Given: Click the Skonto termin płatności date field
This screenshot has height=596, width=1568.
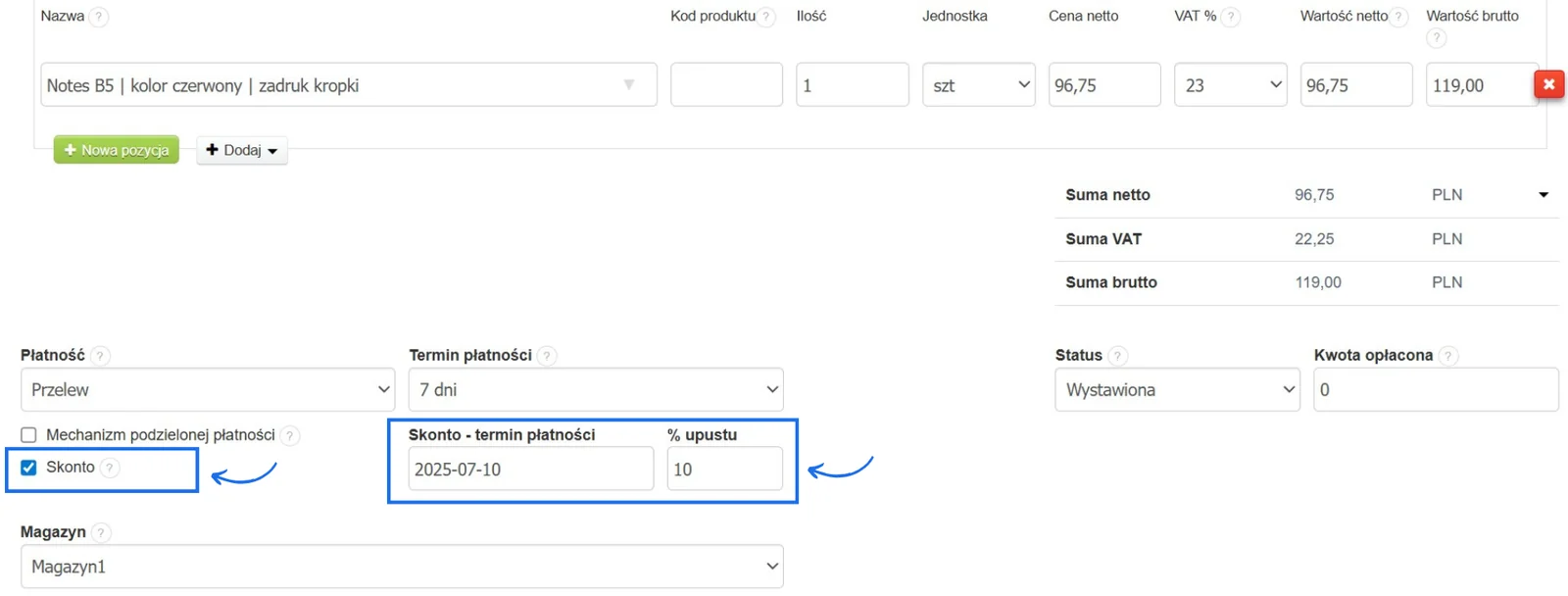Looking at the screenshot, I should [531, 470].
